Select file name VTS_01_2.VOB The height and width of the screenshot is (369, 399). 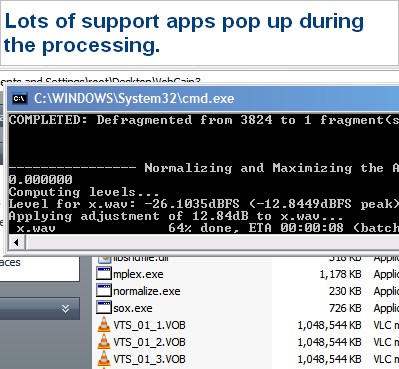click(x=149, y=342)
